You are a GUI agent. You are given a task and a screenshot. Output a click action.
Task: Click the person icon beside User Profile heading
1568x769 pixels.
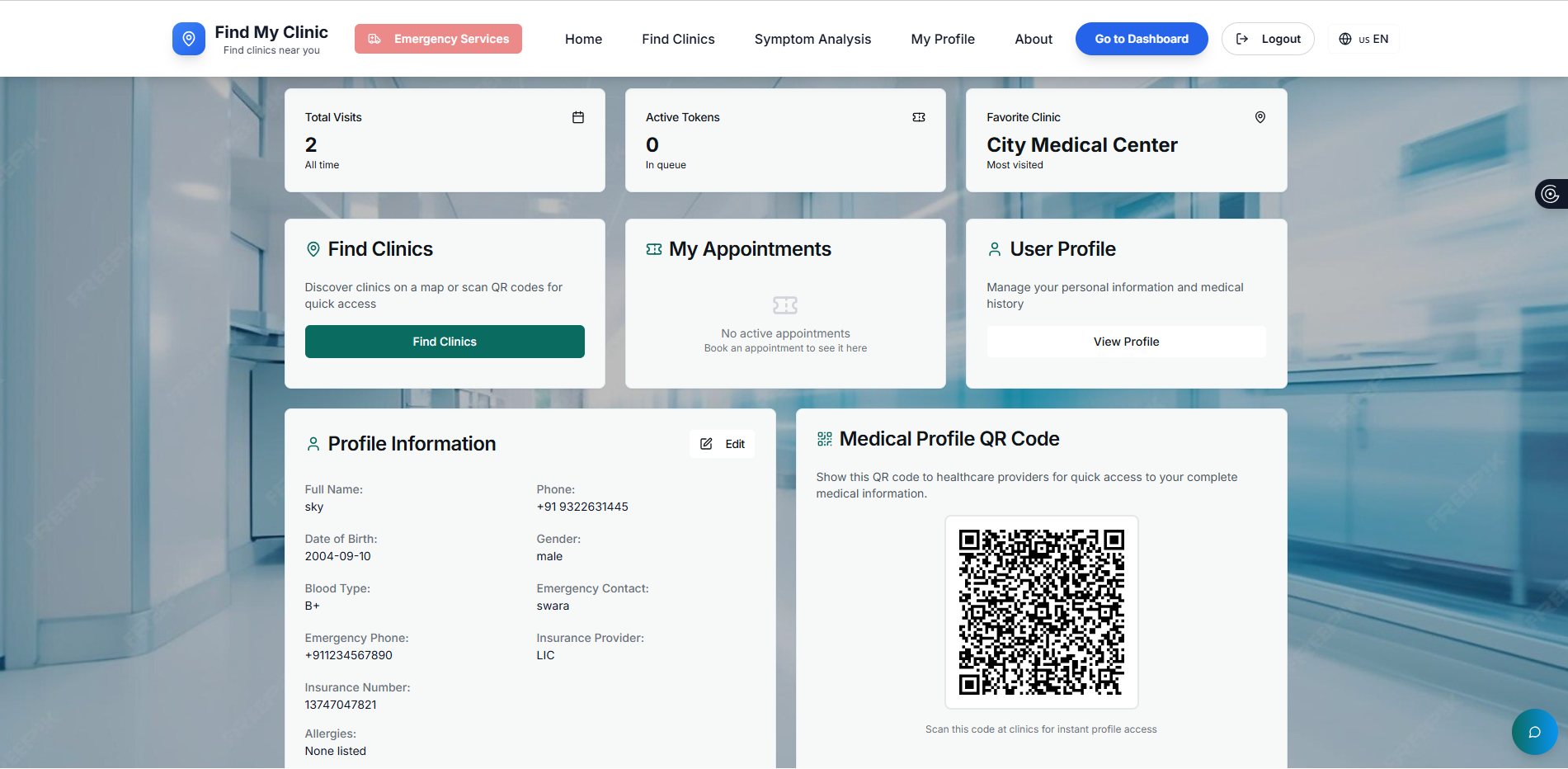[995, 249]
